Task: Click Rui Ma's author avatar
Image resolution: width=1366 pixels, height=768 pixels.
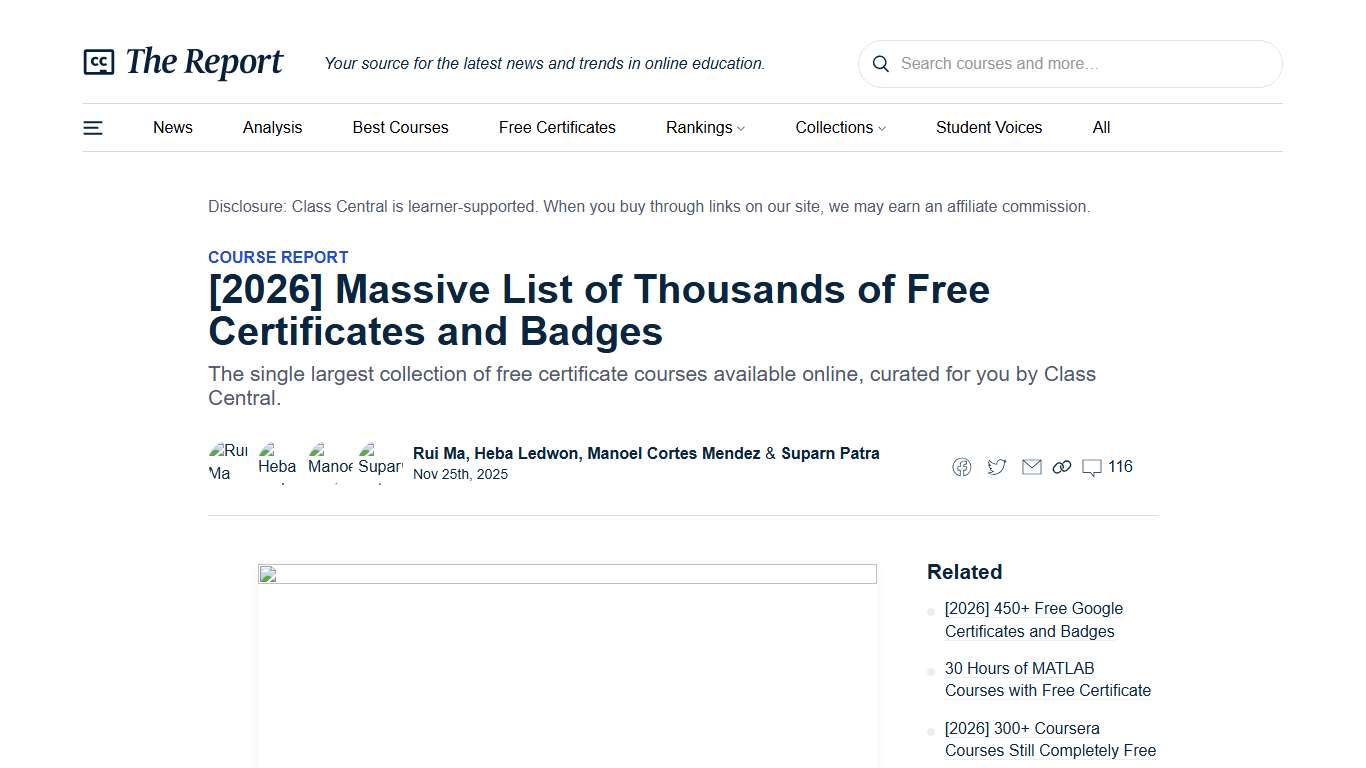Action: [x=228, y=462]
